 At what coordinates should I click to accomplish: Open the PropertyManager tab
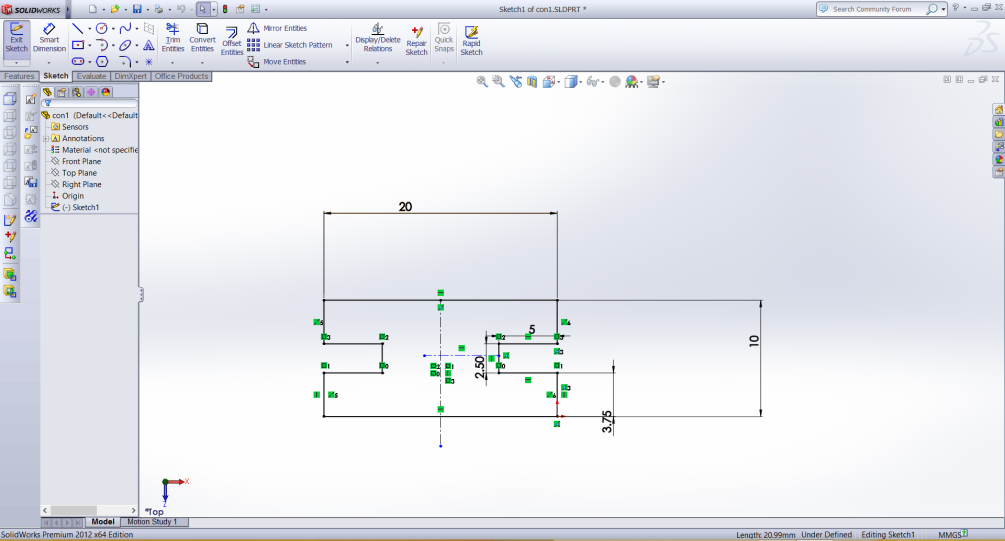coord(62,92)
